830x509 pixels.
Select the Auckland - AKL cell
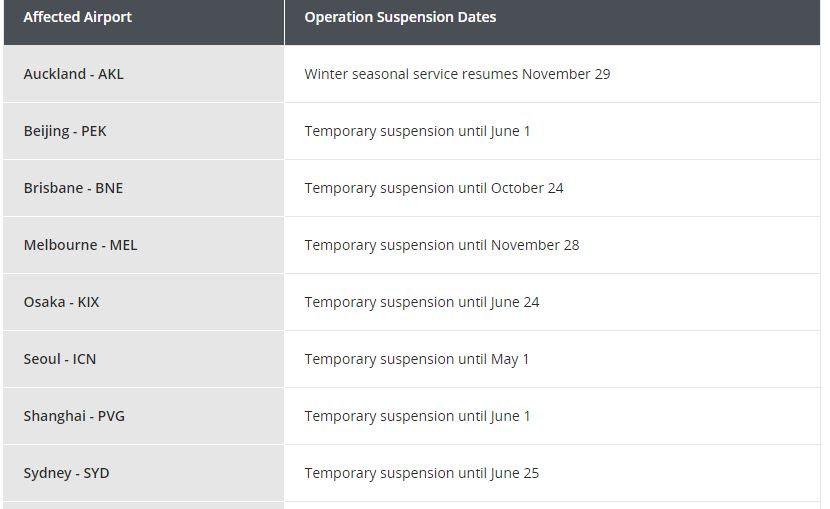click(x=143, y=74)
